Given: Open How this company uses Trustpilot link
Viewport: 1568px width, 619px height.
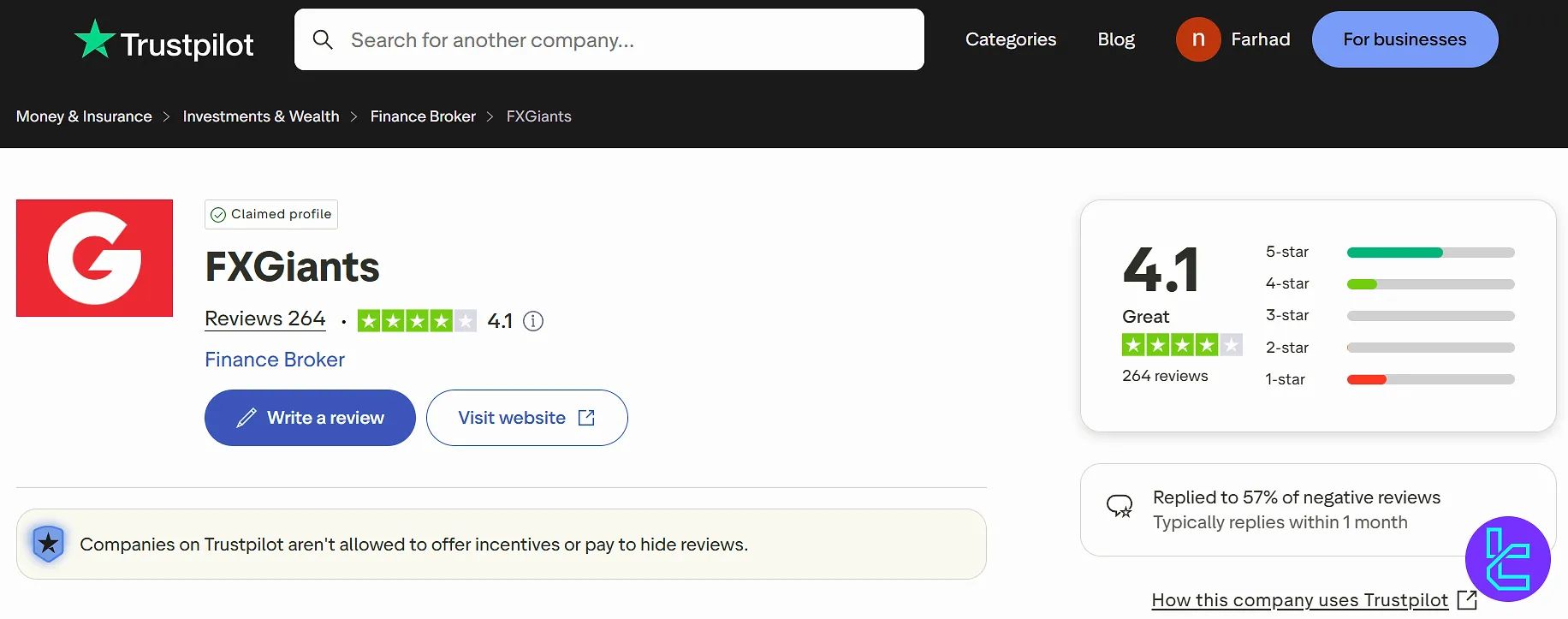Looking at the screenshot, I should pyautogui.click(x=1300, y=600).
